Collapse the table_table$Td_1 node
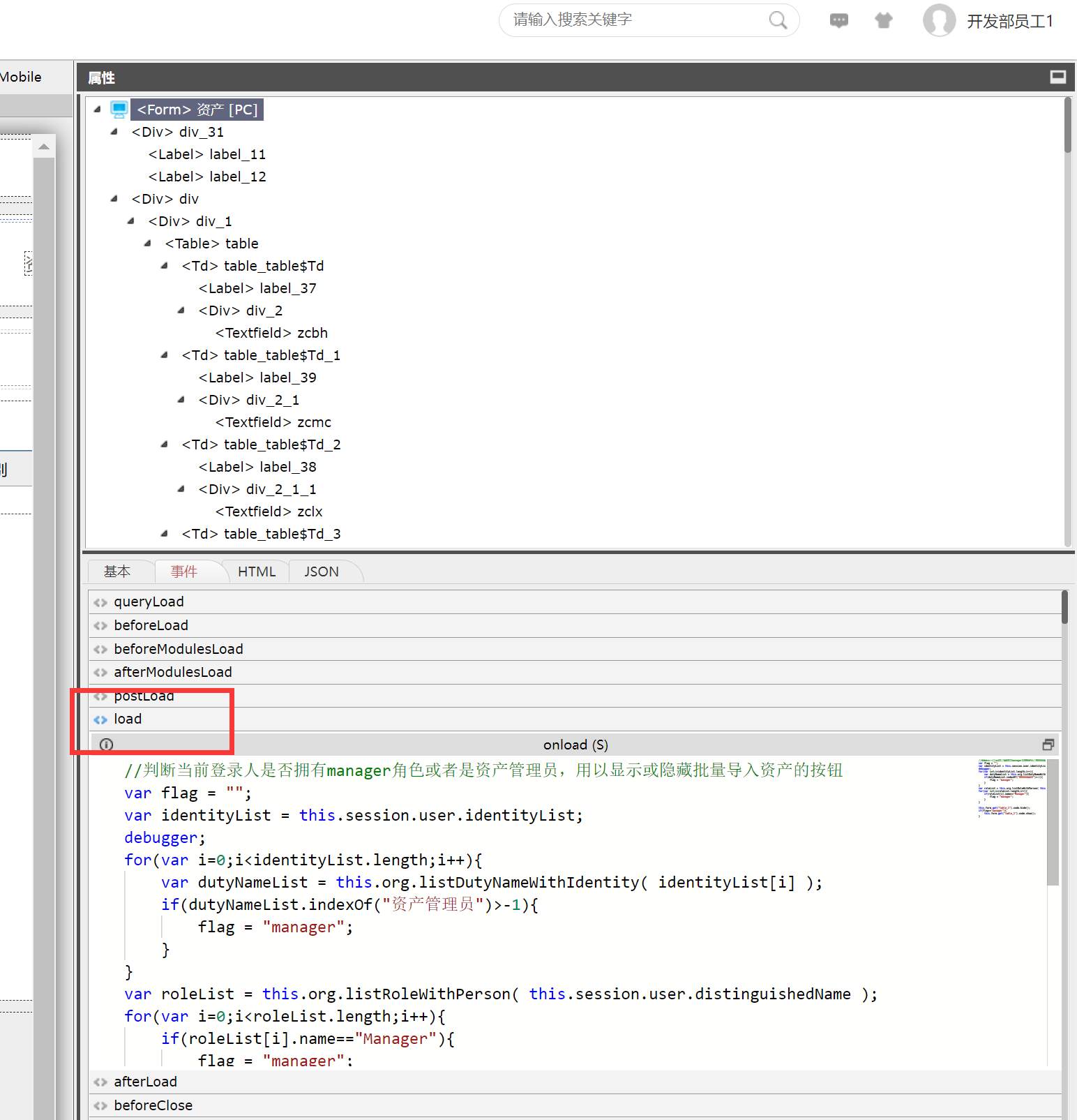1077x1120 pixels. (165, 355)
